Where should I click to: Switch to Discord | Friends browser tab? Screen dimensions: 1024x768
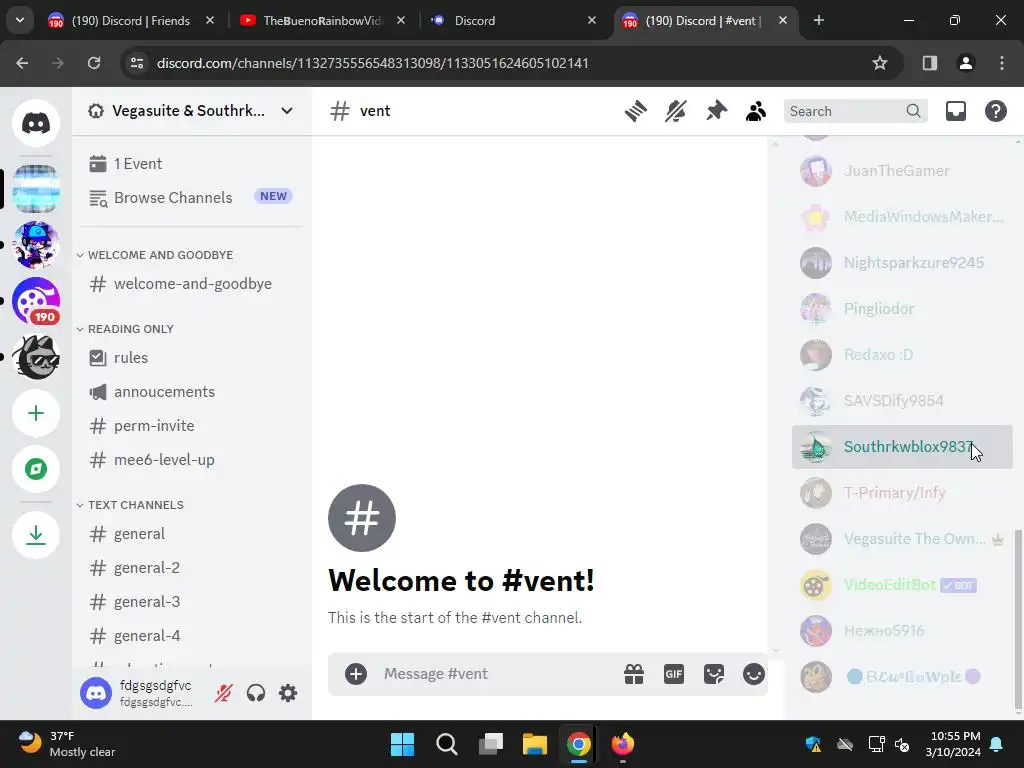131,21
